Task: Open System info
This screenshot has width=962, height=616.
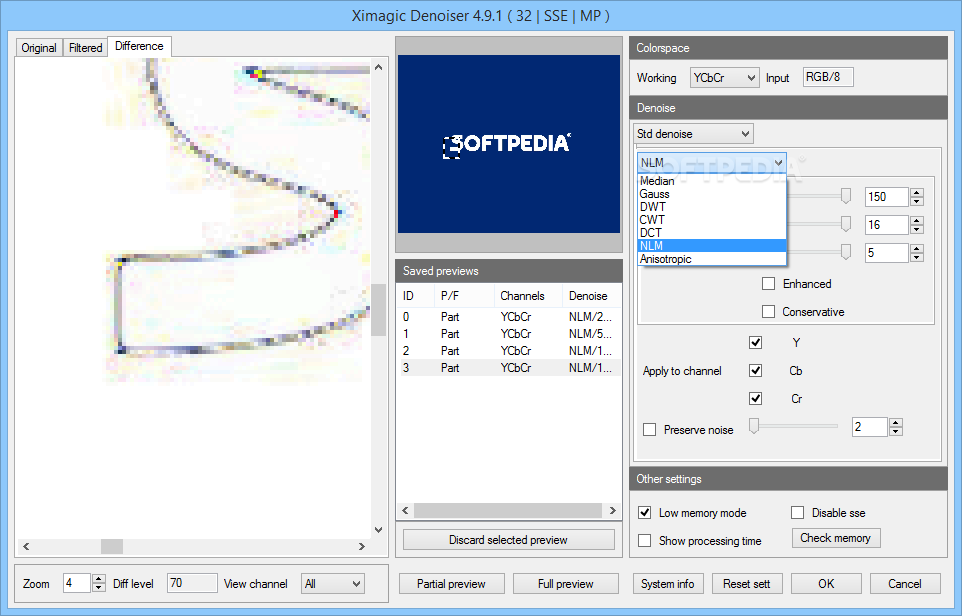Action: [x=668, y=584]
